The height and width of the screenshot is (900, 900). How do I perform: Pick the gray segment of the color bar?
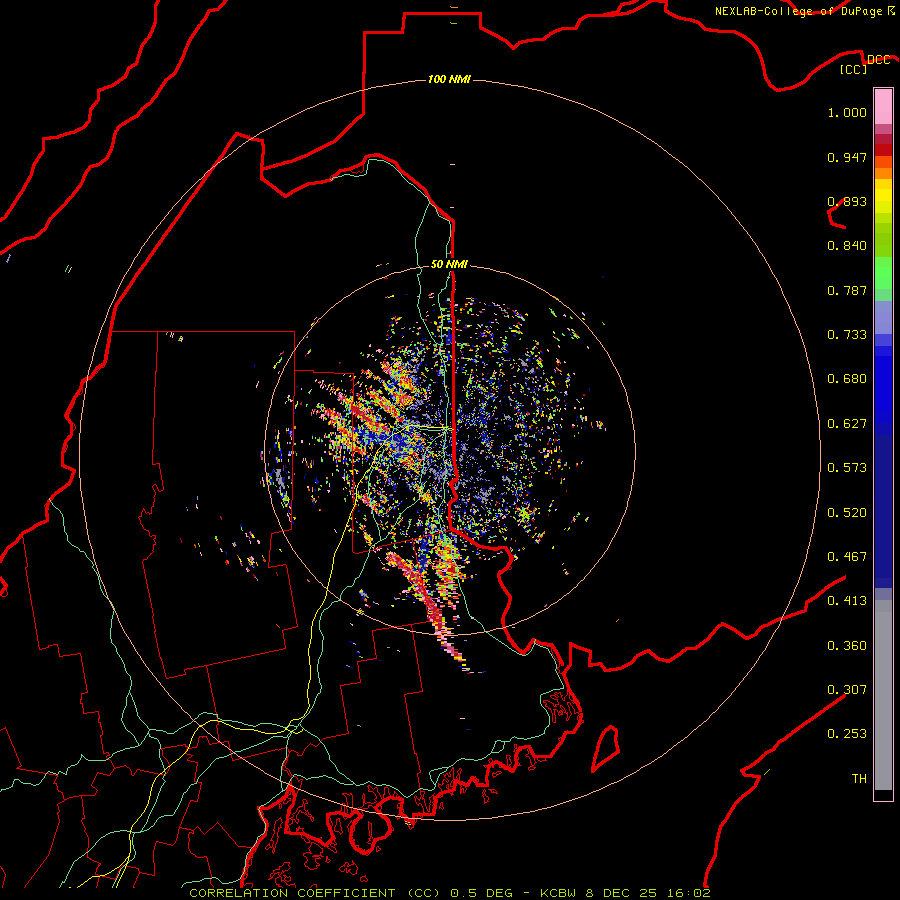coord(883,695)
